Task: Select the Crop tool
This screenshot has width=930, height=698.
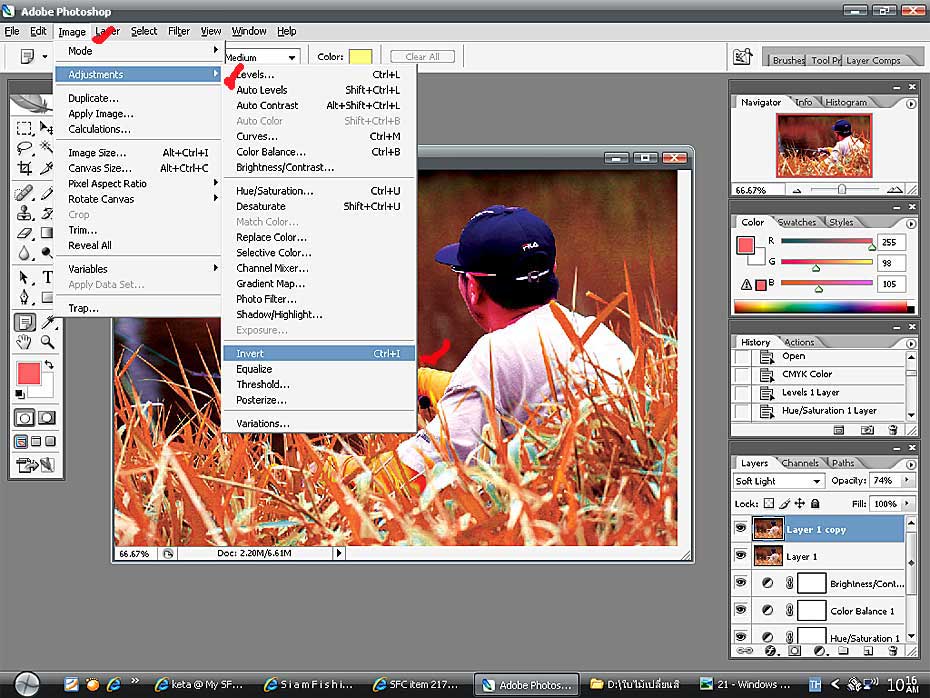Action: pos(24,168)
